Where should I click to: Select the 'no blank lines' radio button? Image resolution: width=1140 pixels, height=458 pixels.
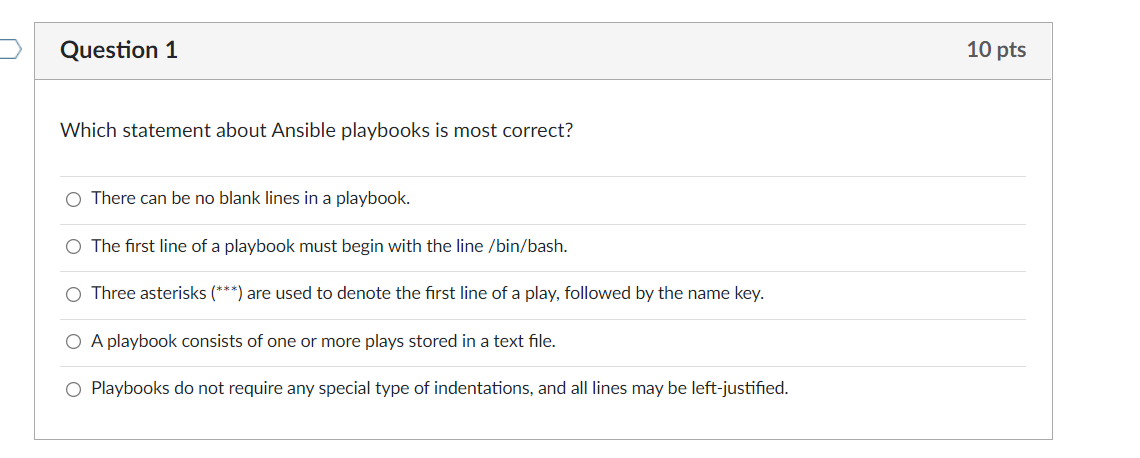73,199
